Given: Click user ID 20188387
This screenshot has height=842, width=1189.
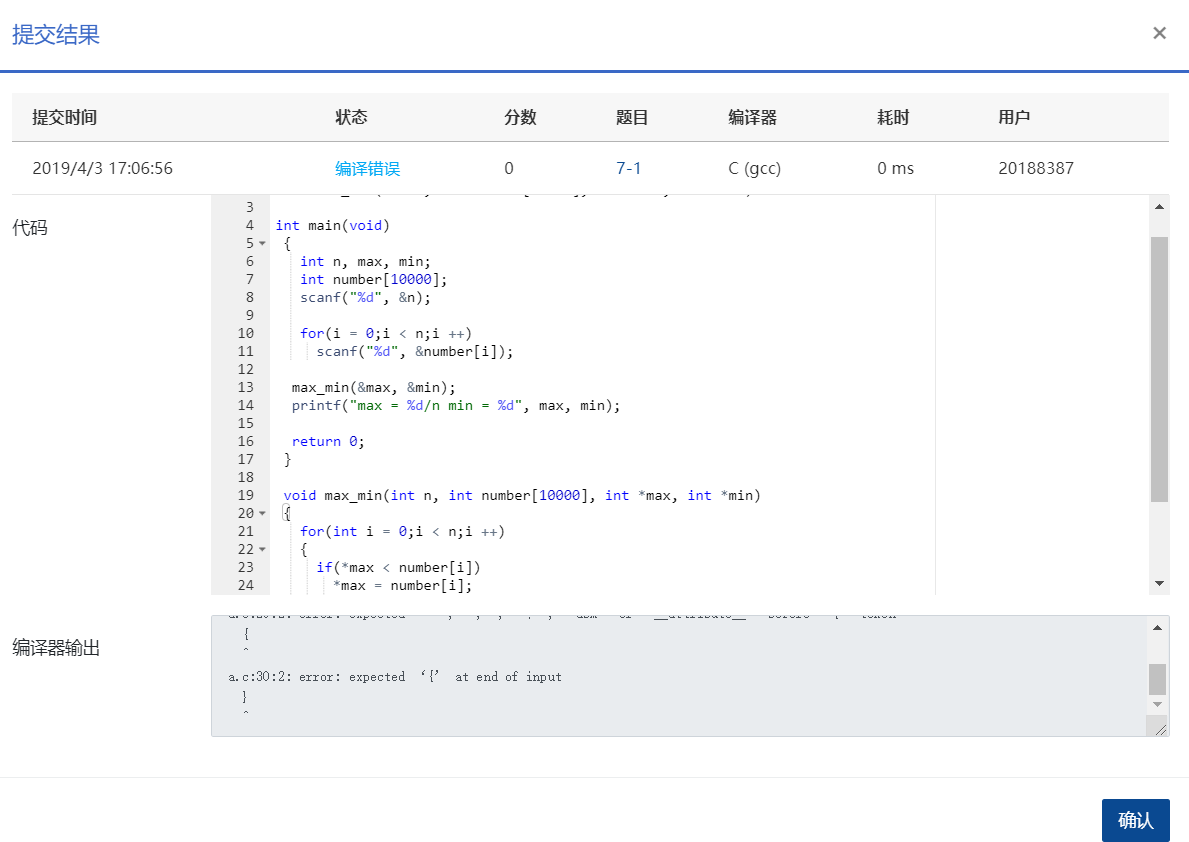Looking at the screenshot, I should click(1036, 168).
